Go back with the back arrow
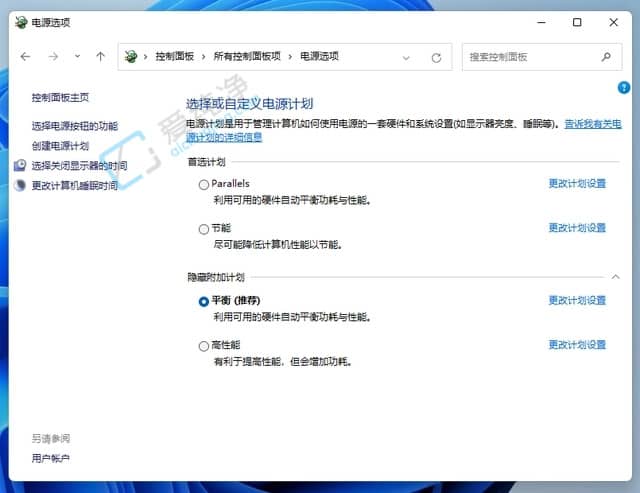 tap(25, 56)
